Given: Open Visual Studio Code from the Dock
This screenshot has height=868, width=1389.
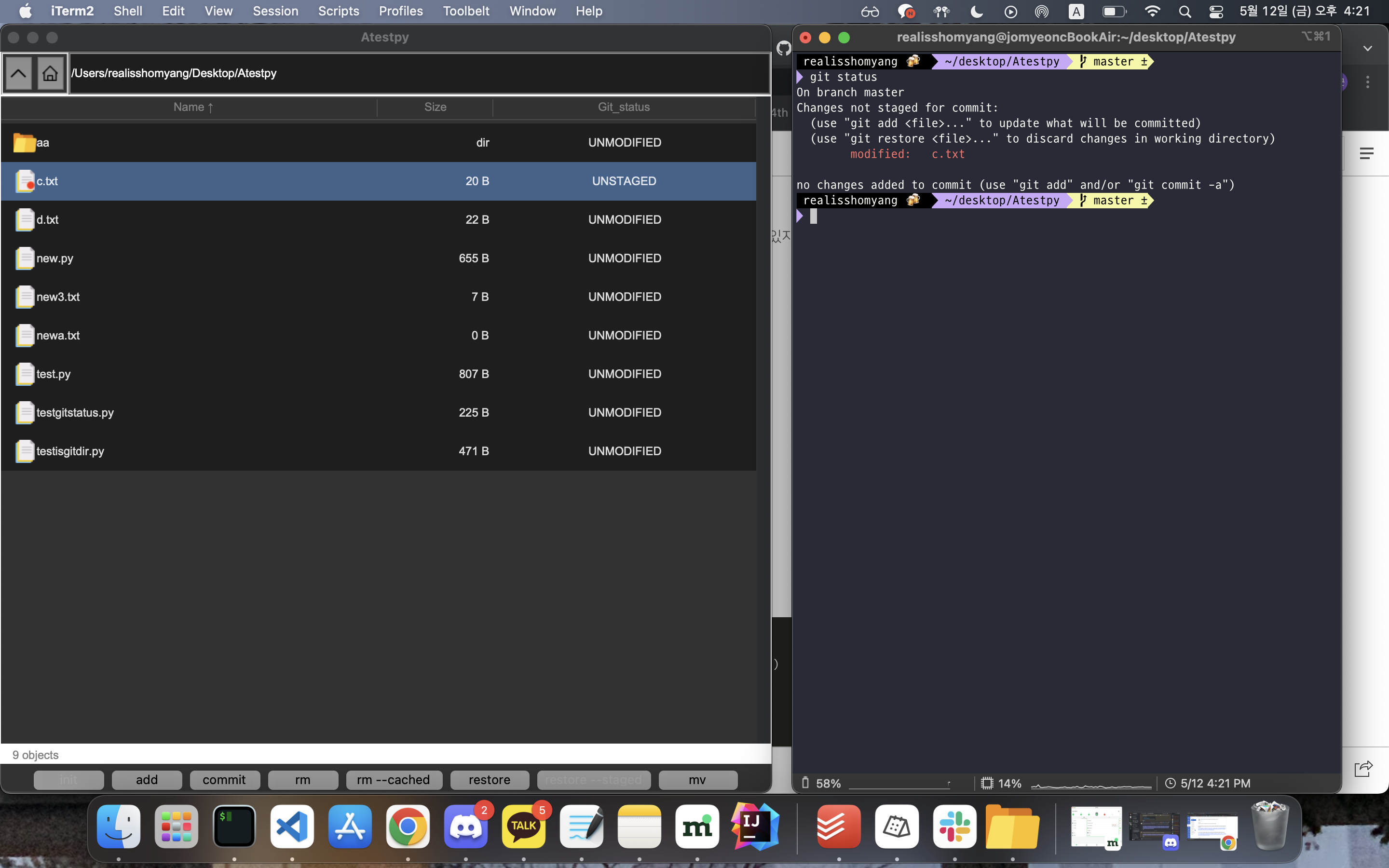Looking at the screenshot, I should pos(292,827).
